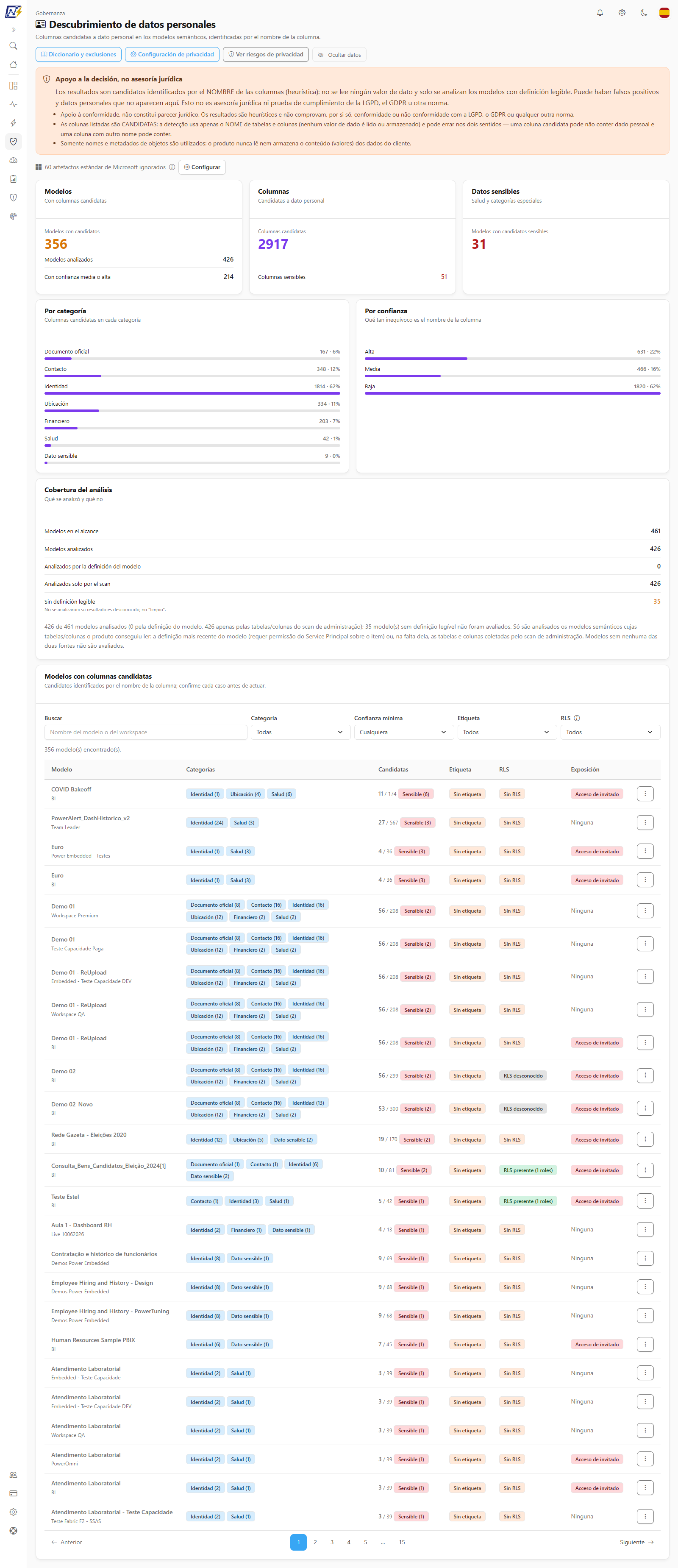Select the governance shield-check sidebar icon
Viewport: 678px width, 1568px height.
(14, 141)
